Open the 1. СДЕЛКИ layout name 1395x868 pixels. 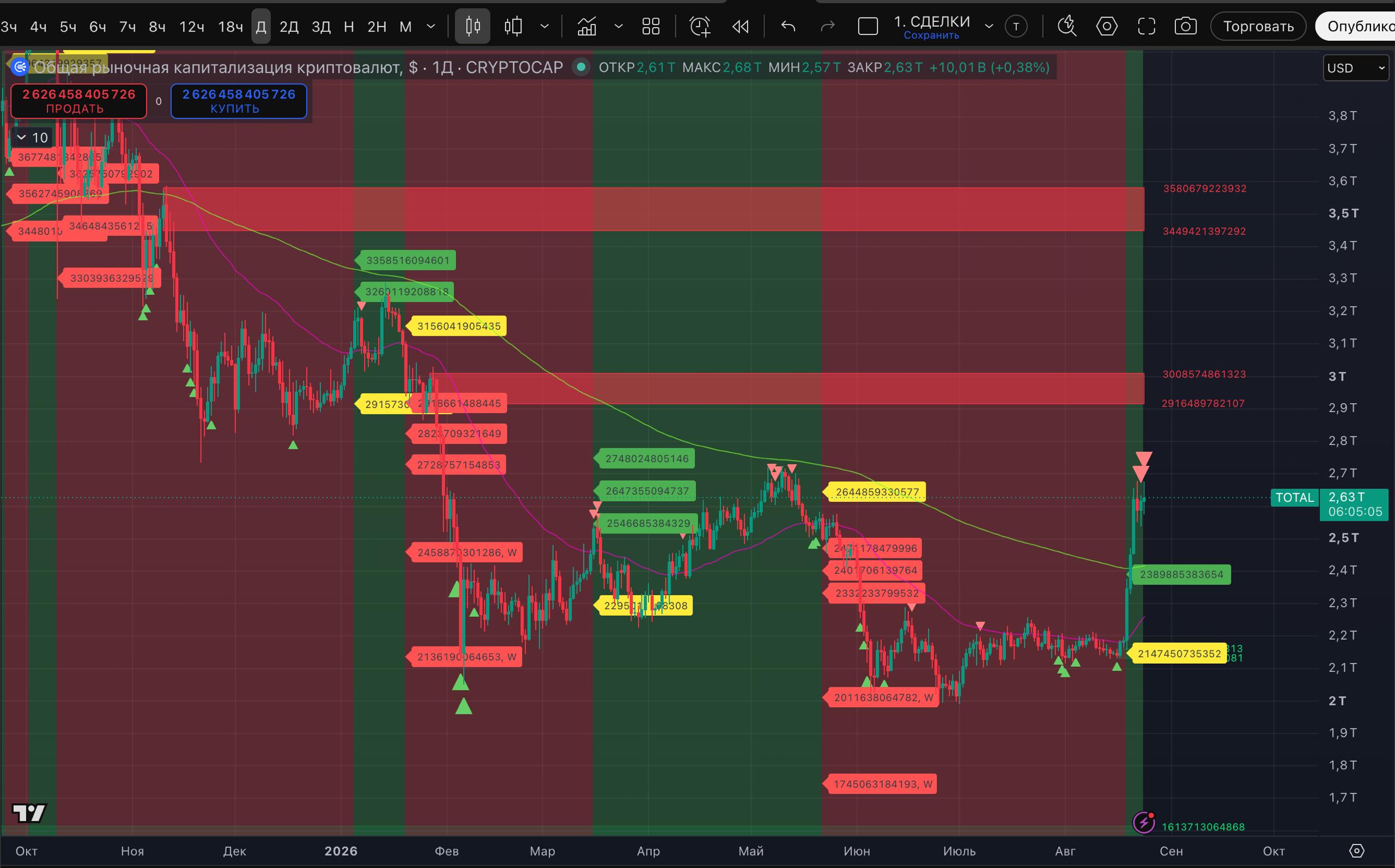pos(932,21)
